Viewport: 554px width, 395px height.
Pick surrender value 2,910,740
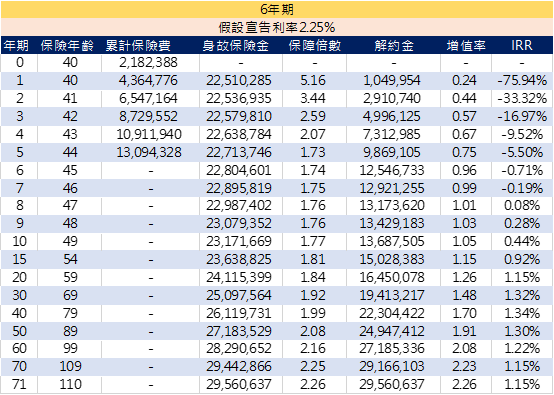[392, 99]
